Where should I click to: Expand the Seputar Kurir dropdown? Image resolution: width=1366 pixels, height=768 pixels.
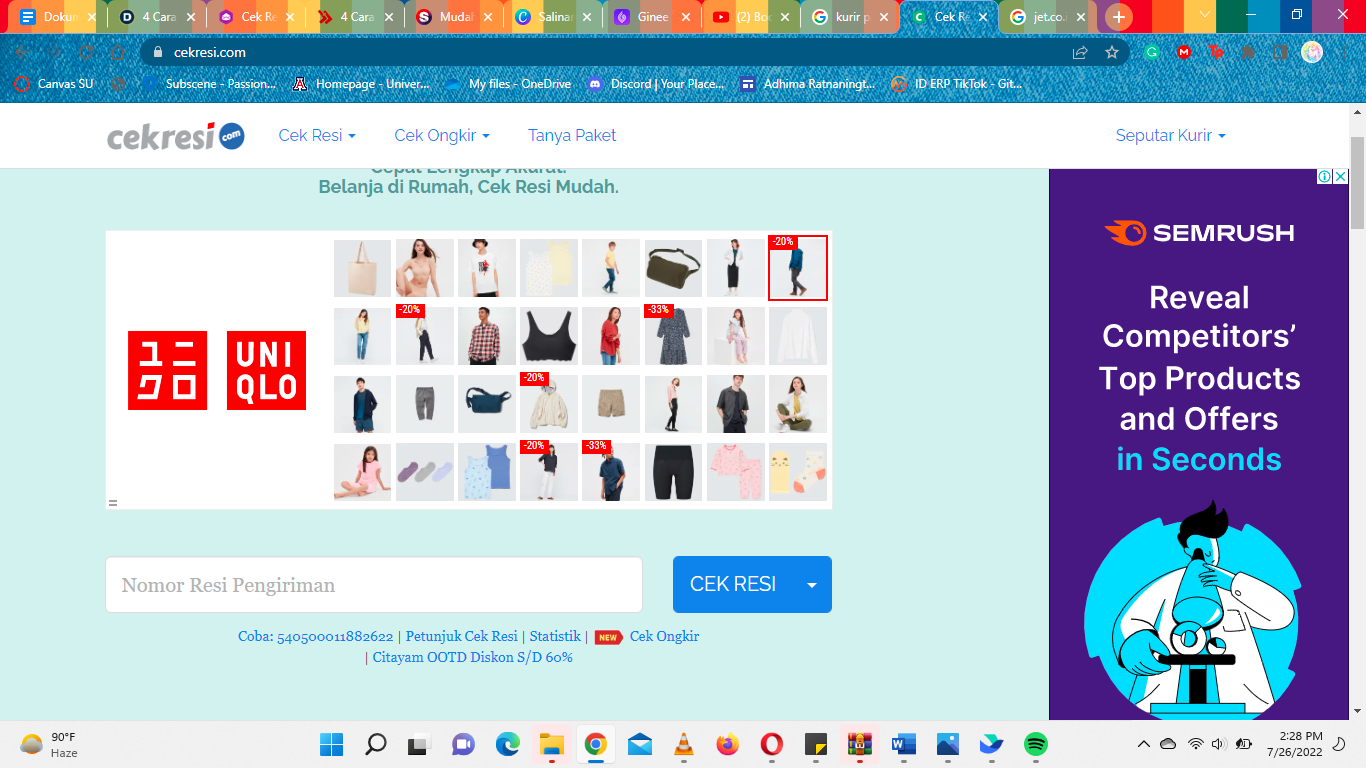1171,135
